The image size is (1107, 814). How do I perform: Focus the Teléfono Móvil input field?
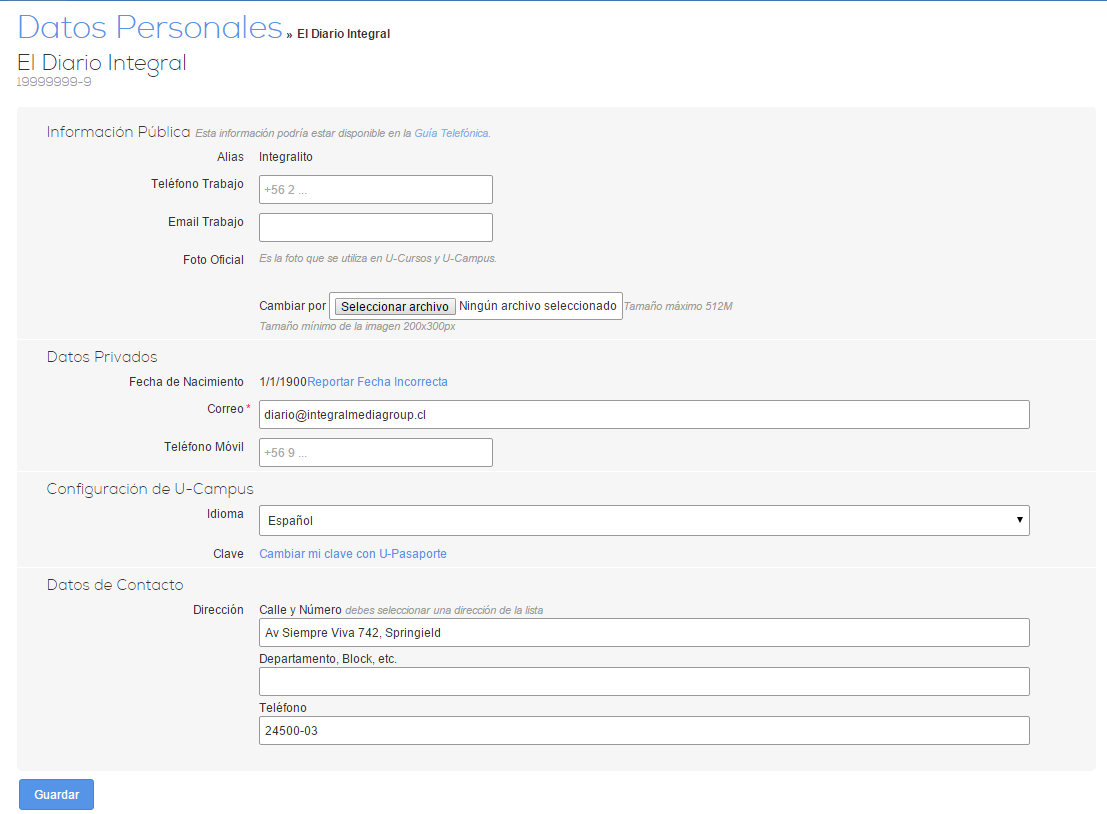pos(375,452)
